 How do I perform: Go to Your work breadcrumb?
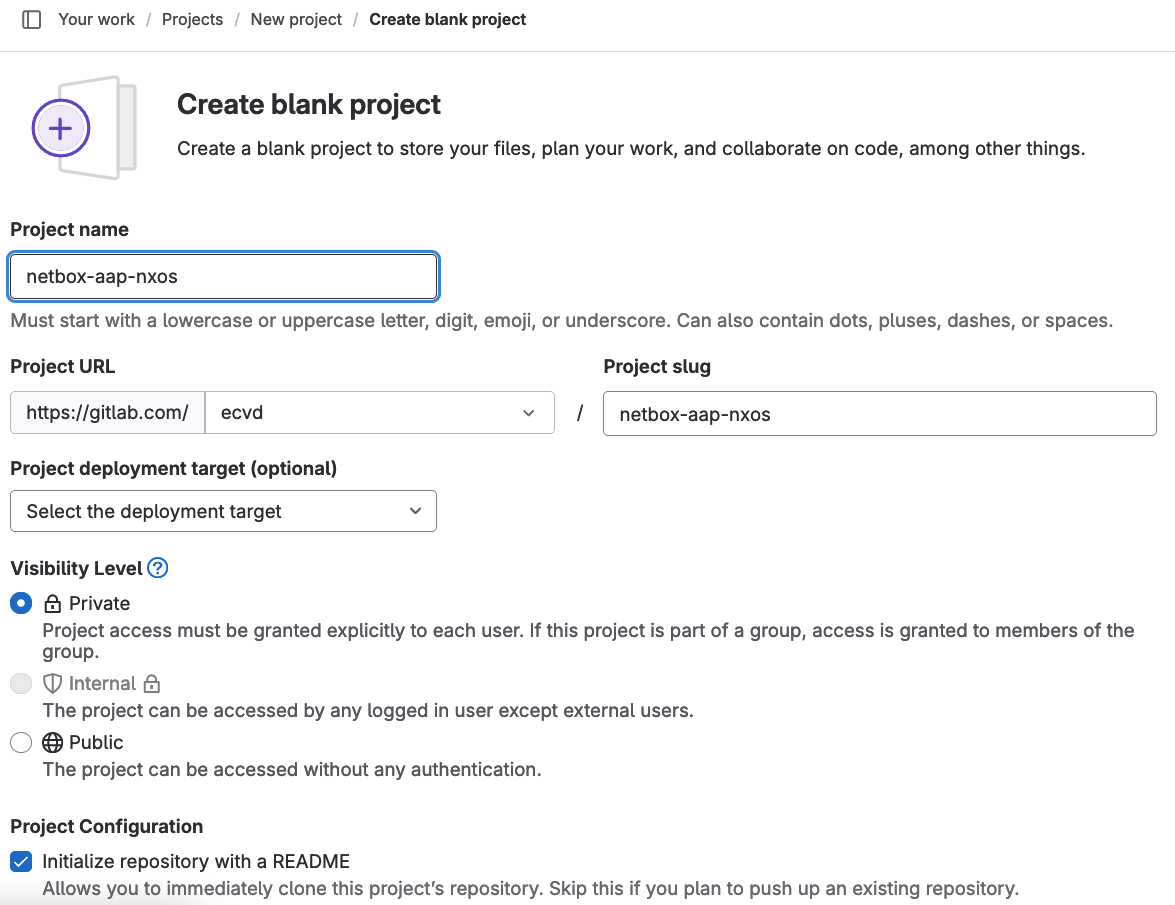97,19
